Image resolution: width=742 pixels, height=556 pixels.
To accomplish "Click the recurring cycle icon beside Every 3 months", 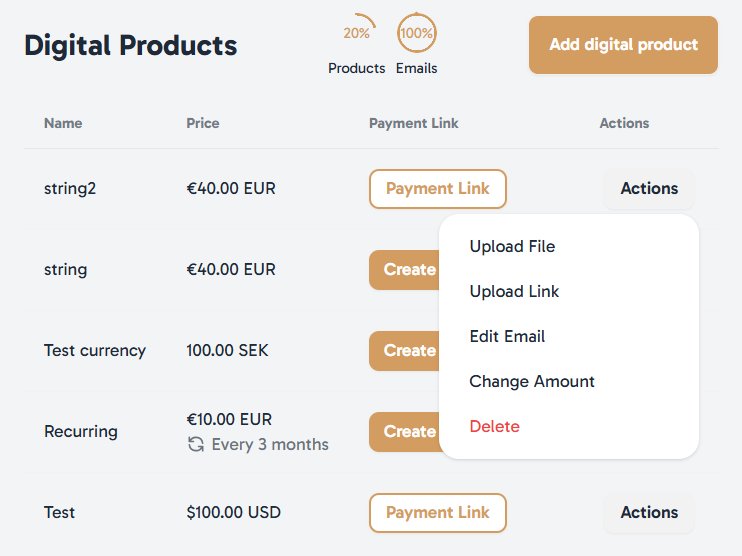I will [196, 444].
